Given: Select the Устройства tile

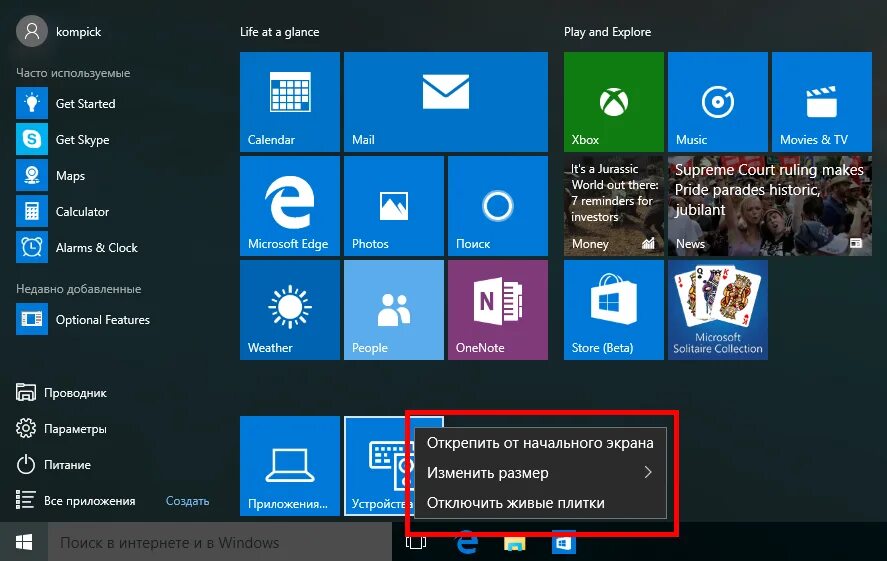Looking at the screenshot, I should pos(378,466).
